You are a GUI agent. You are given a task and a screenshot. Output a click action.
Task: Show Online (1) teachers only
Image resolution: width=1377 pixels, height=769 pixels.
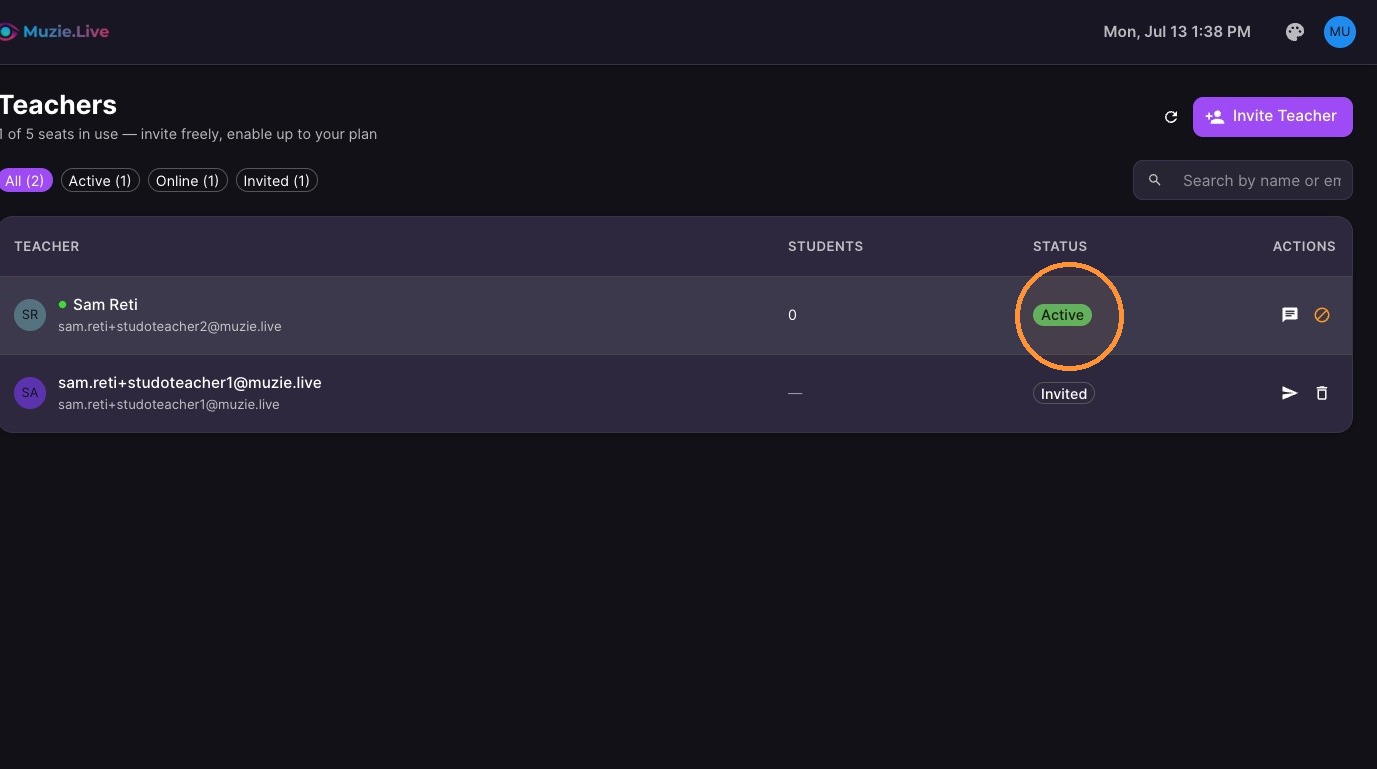tap(187, 181)
